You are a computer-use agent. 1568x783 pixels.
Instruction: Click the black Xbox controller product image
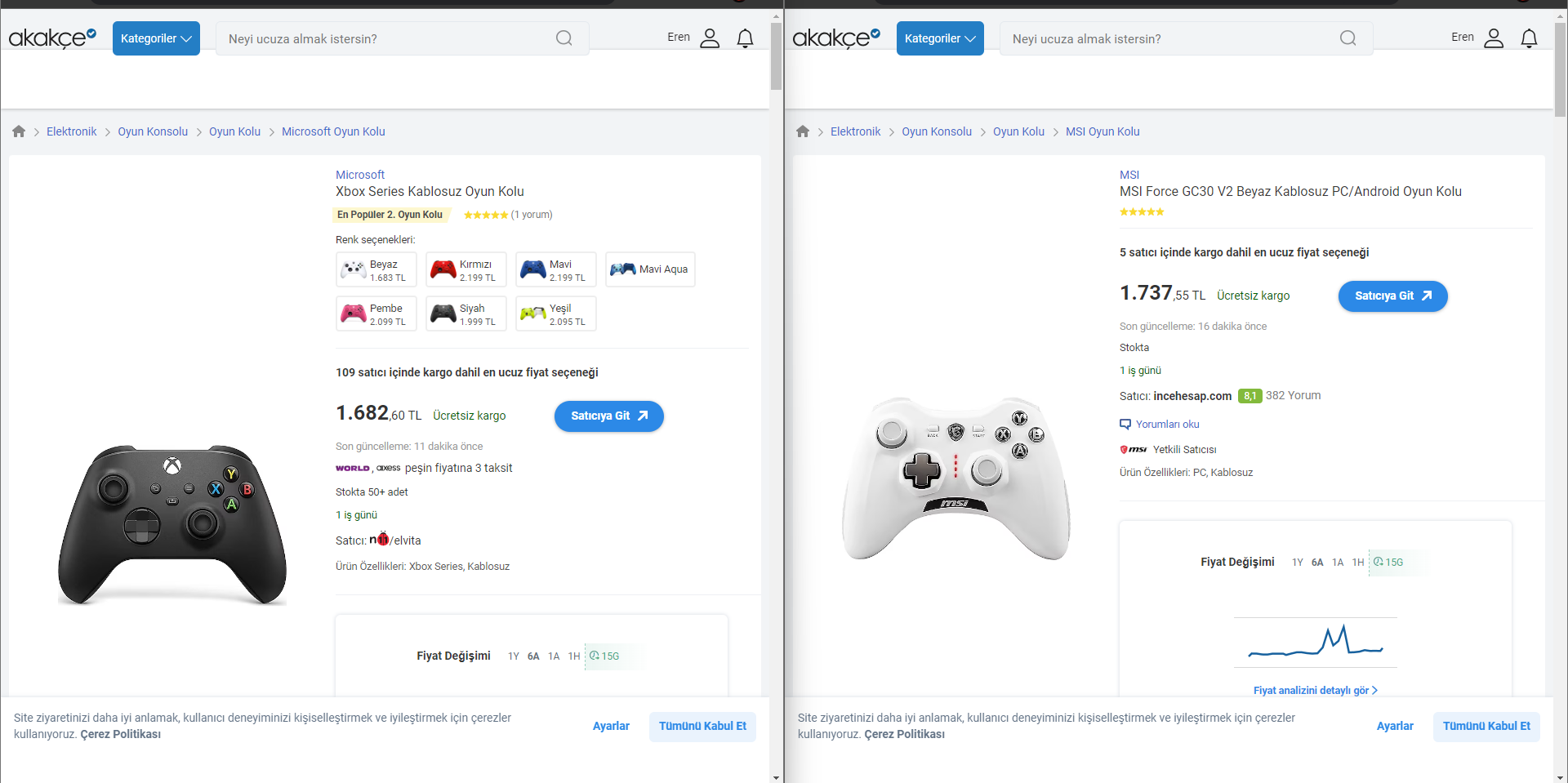pyautogui.click(x=172, y=525)
